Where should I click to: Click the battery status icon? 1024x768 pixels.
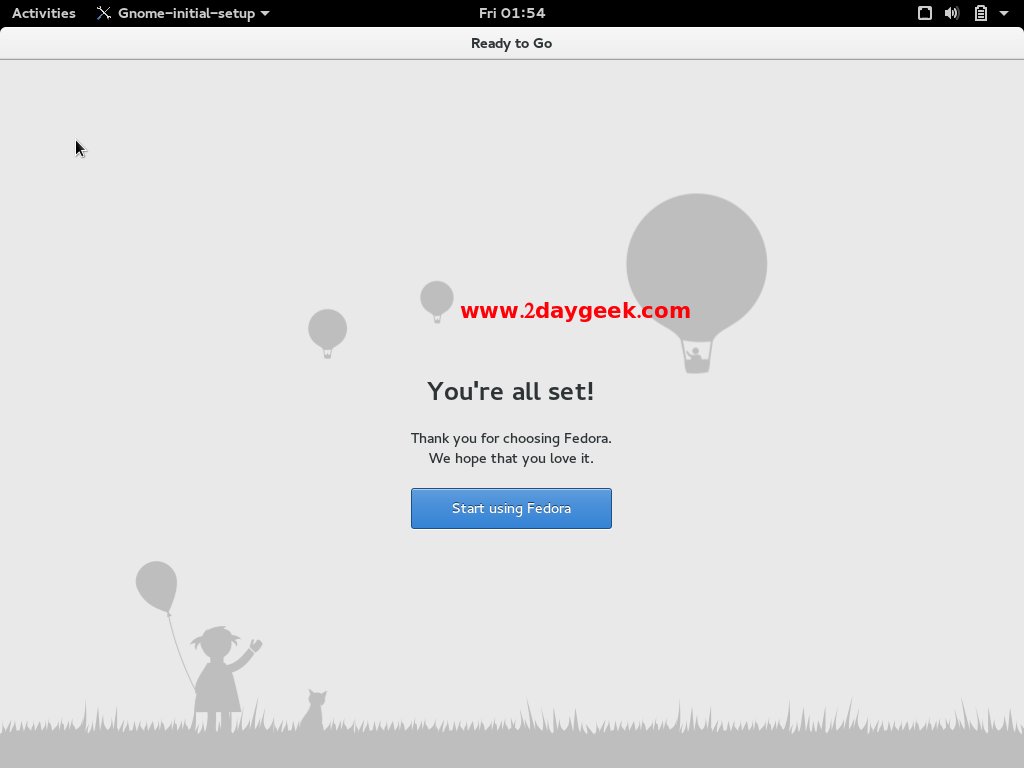[980, 13]
